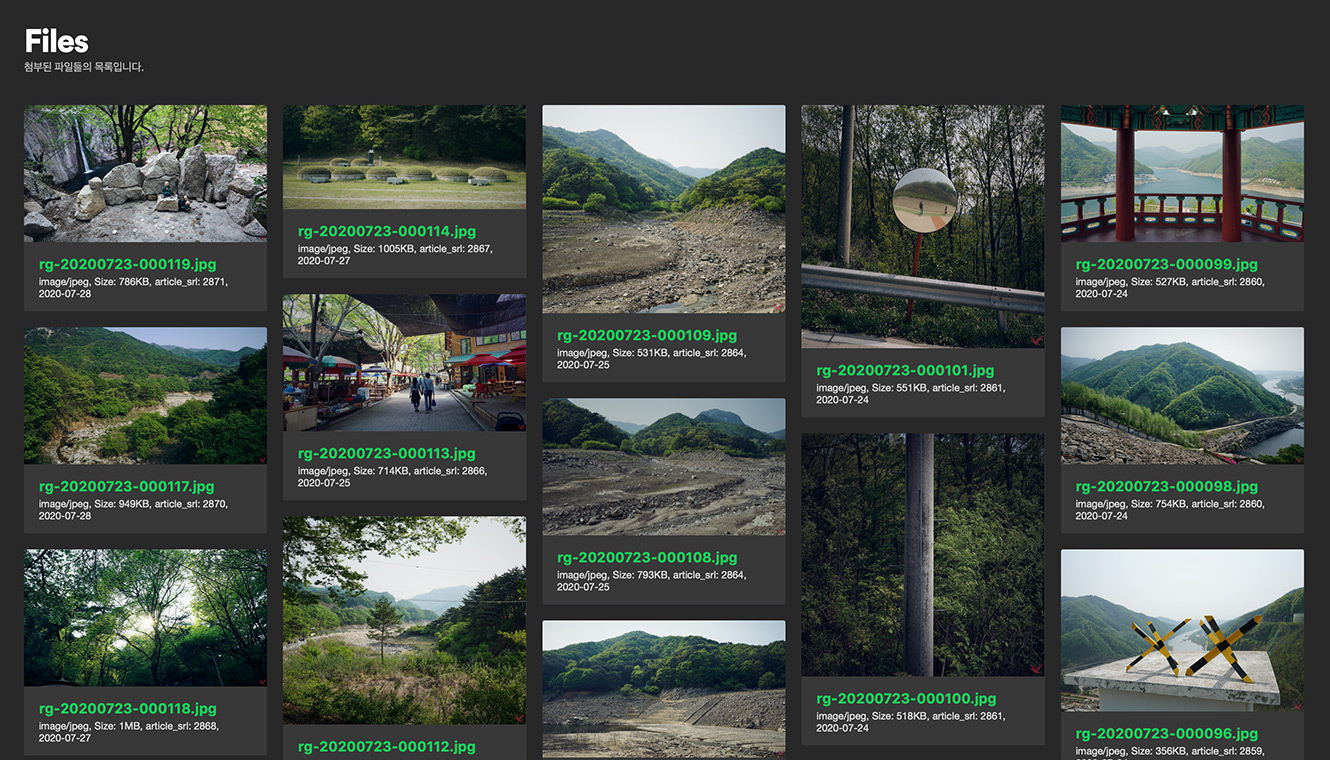Click the yellow-black X markers thumbnail

pos(1182,629)
